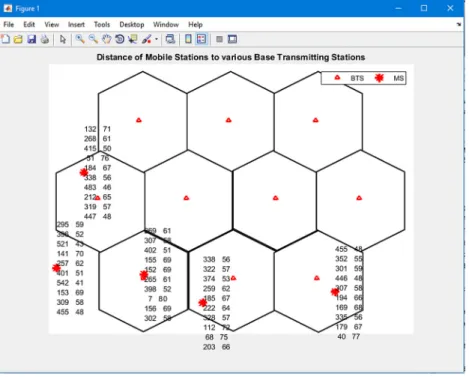Enable the Rotate 3D tool

tap(120, 39)
